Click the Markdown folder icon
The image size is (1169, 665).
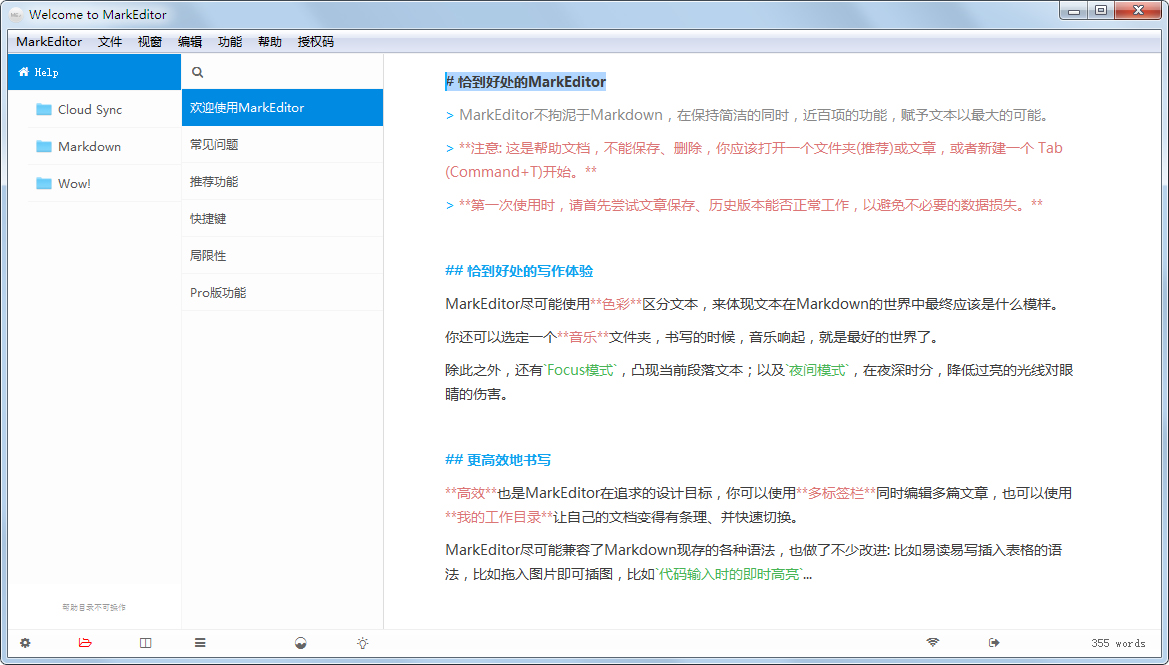(44, 146)
